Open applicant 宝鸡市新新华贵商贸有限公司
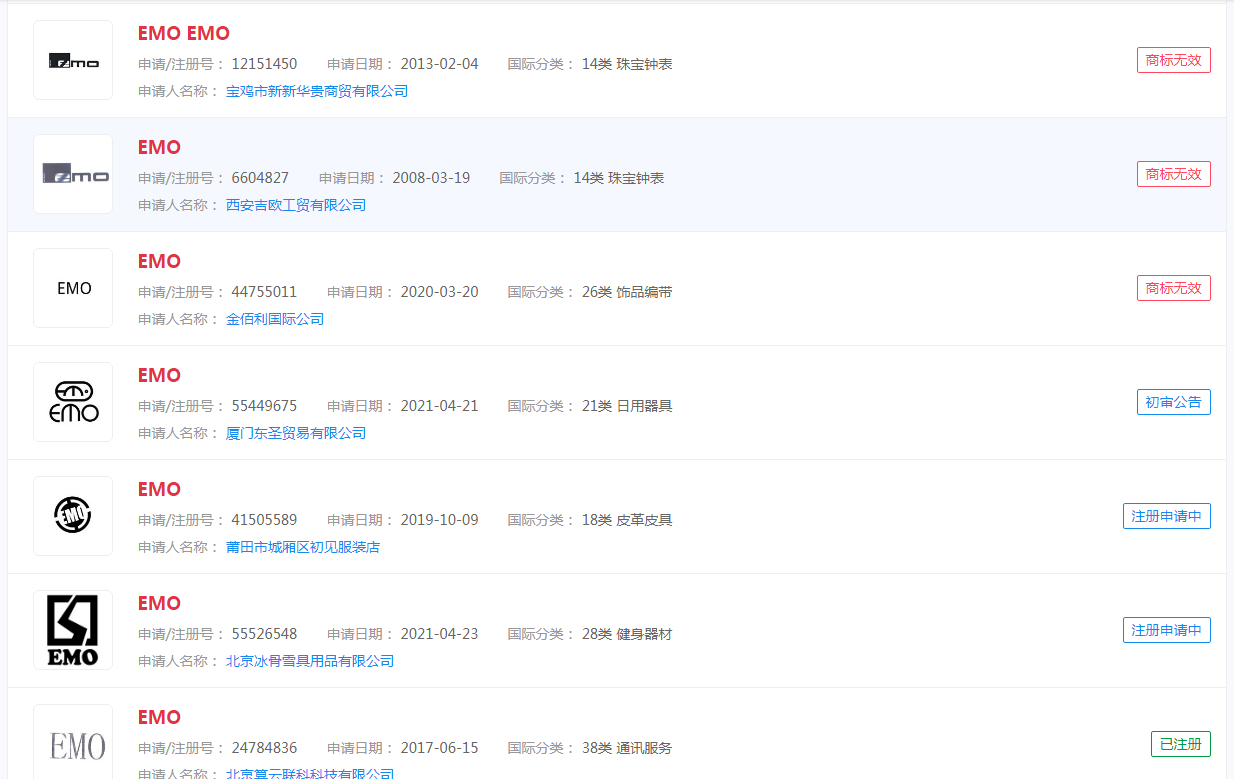 [317, 91]
